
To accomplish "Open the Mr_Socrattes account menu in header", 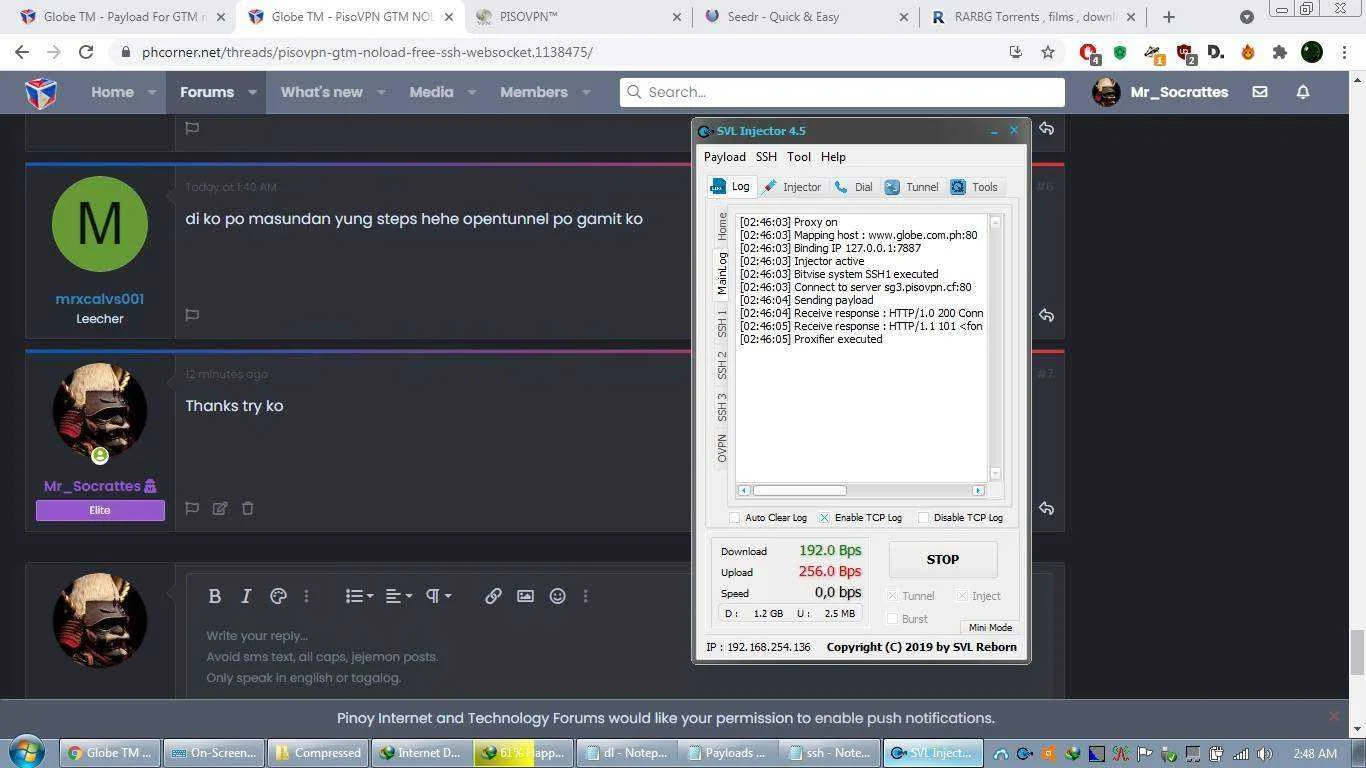I will (x=1160, y=92).
